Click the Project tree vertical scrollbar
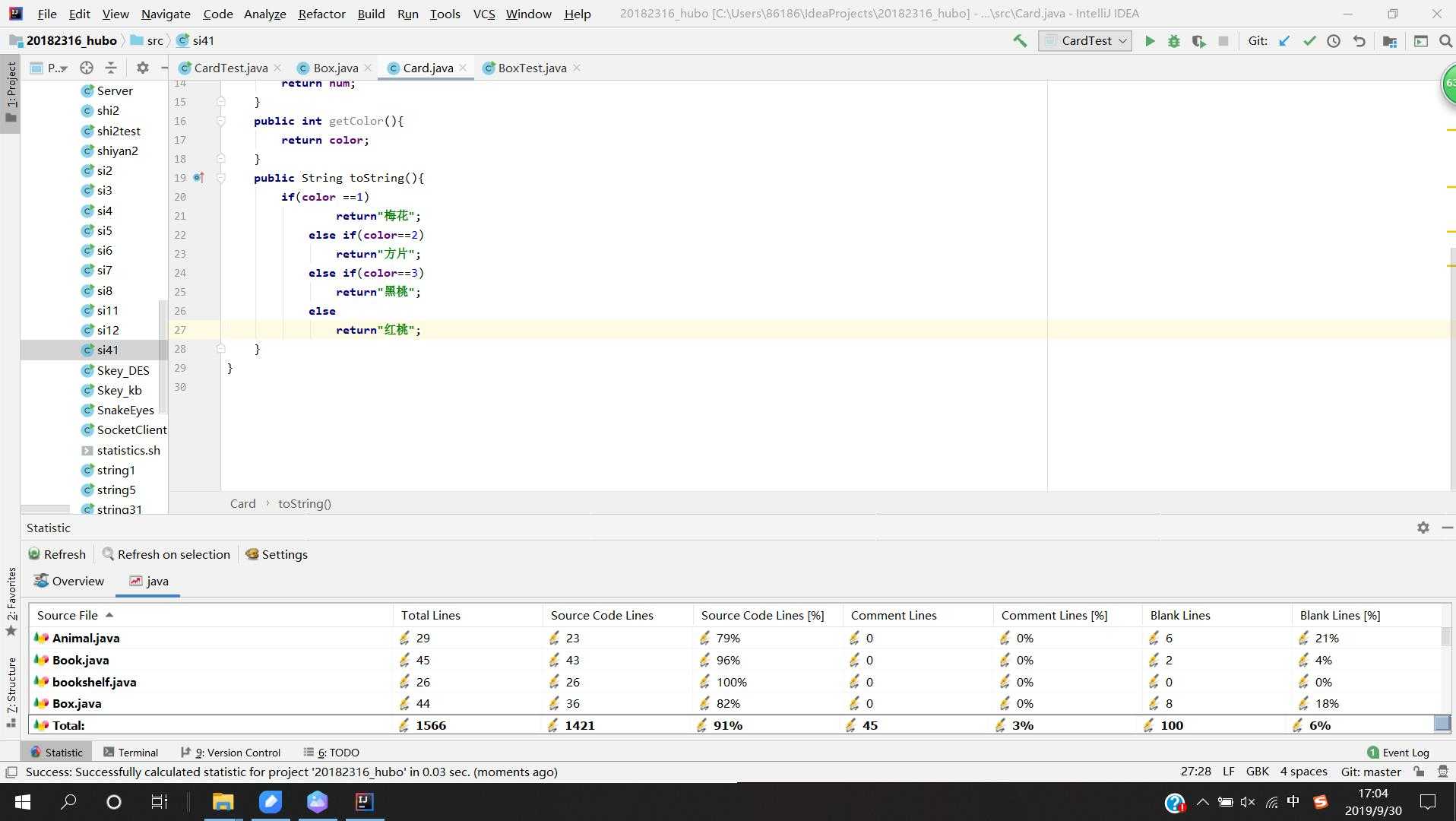Image resolution: width=1456 pixels, height=821 pixels. pos(162,357)
